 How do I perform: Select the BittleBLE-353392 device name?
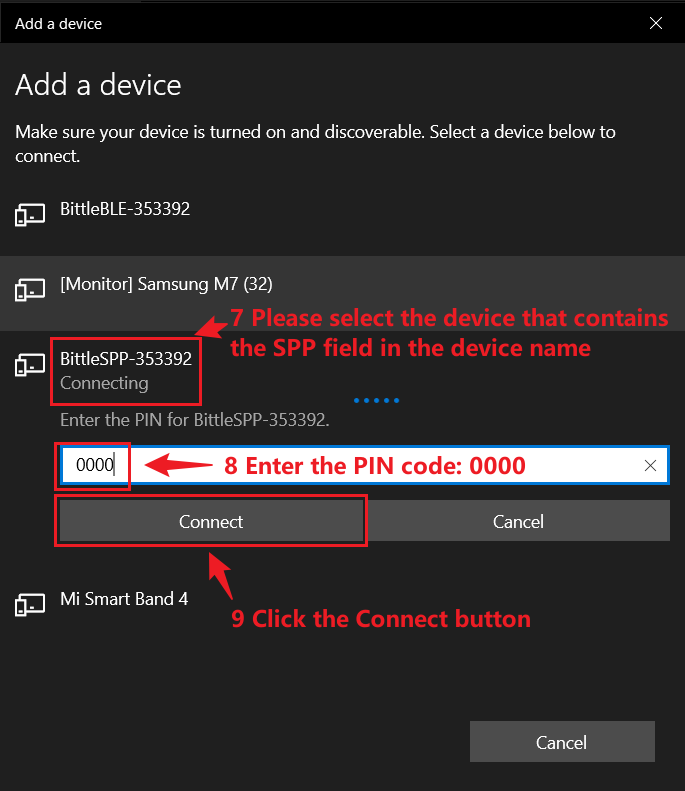coord(125,209)
